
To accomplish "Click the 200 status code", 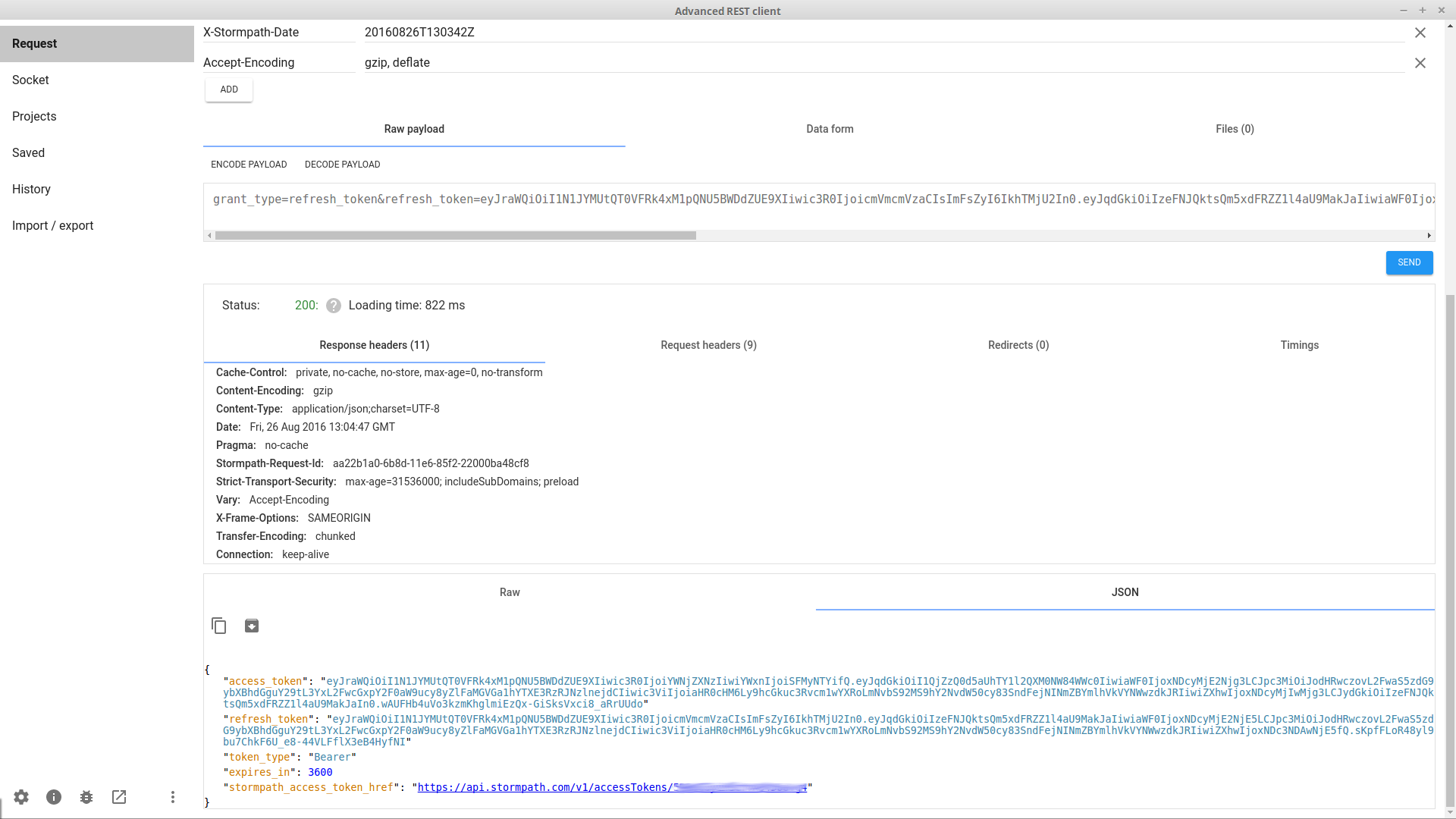I will (306, 306).
